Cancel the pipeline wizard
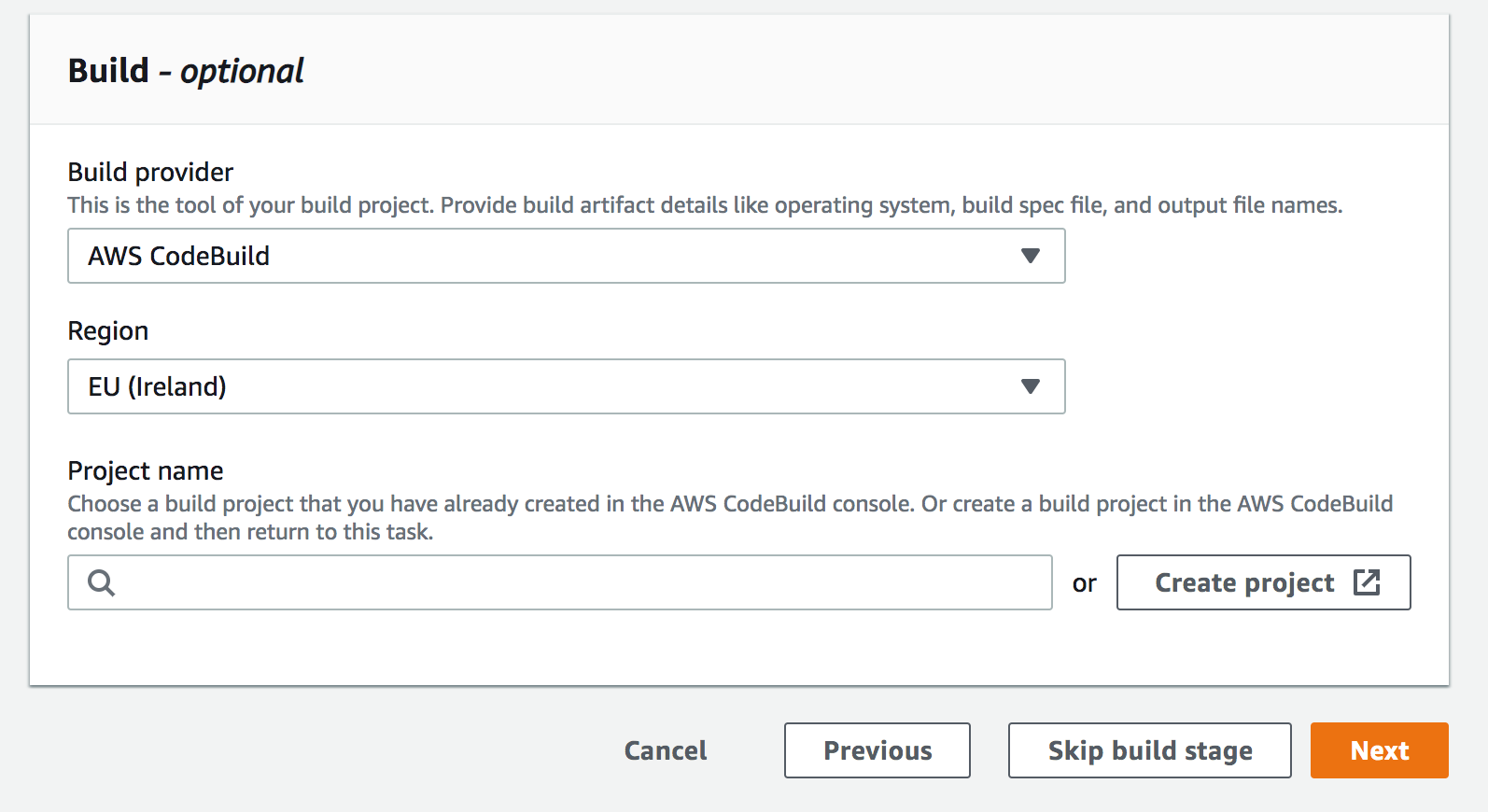The height and width of the screenshot is (812, 1488). [666, 750]
